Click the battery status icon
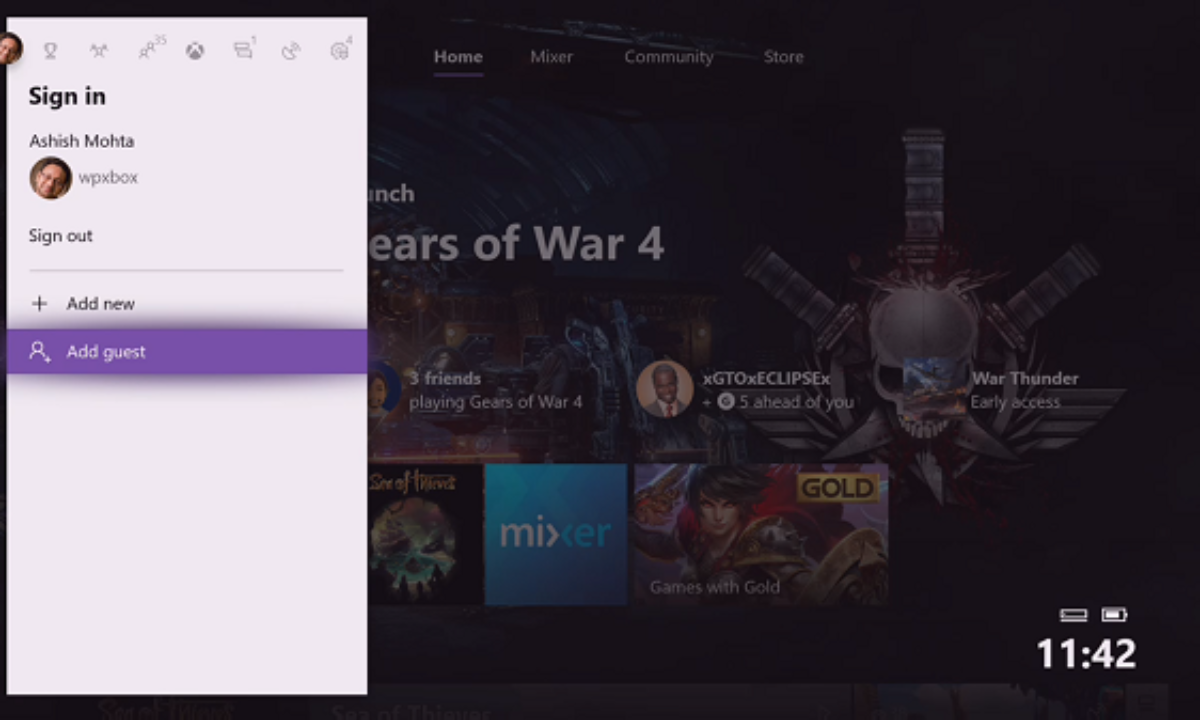 [1114, 614]
